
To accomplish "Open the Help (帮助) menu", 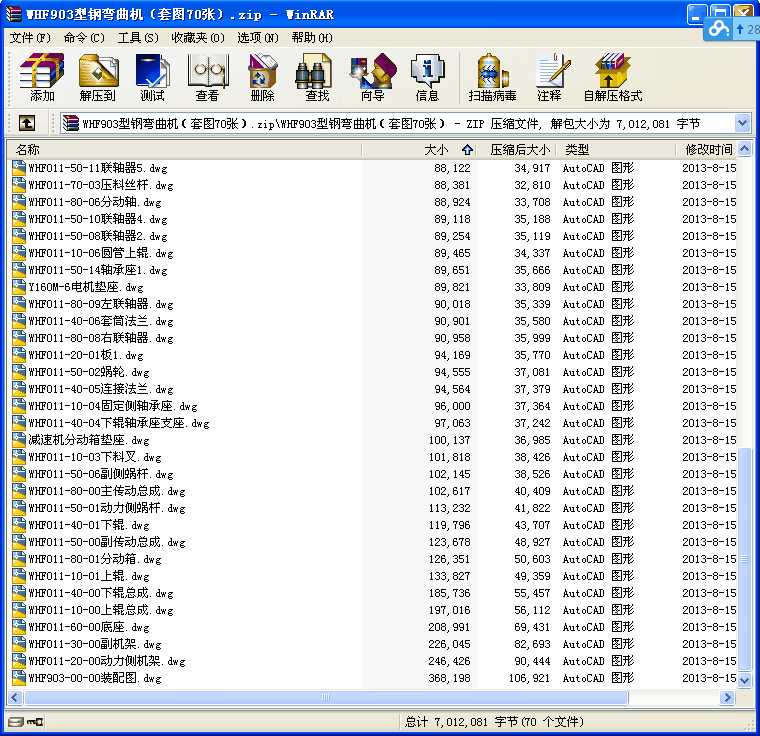I will pyautogui.click(x=312, y=38).
